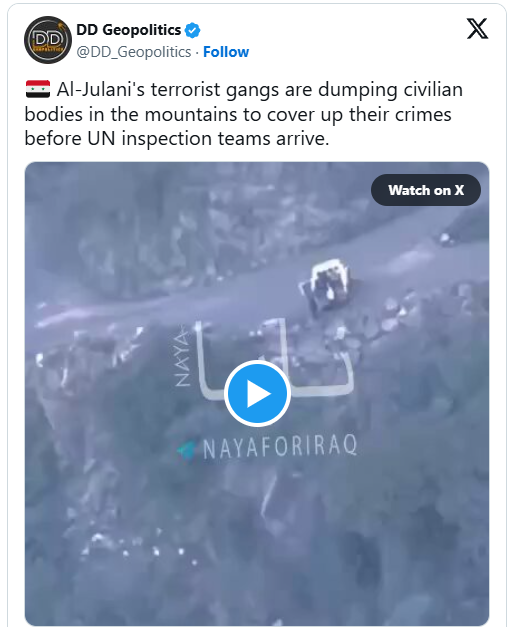Play the embedded video
The height and width of the screenshot is (627, 525).
[x=257, y=393]
